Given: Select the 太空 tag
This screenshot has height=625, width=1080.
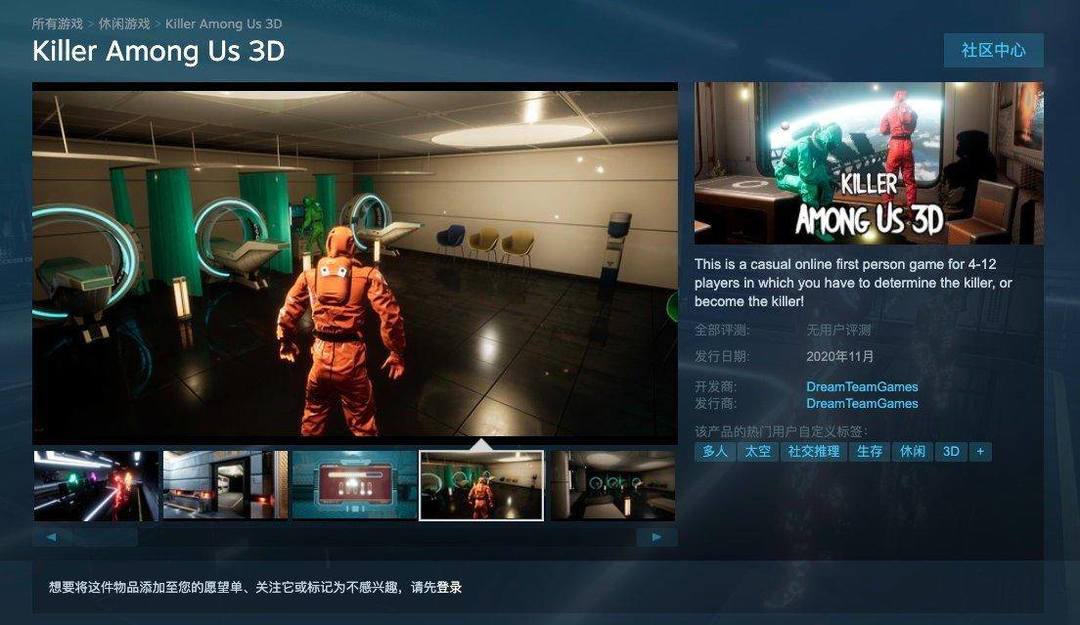Looking at the screenshot, I should pos(758,452).
